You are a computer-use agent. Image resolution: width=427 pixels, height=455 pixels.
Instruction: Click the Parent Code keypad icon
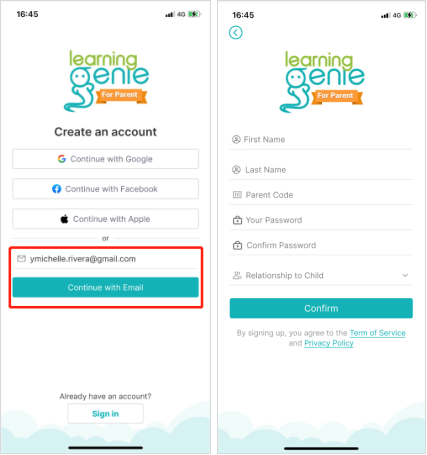(237, 195)
